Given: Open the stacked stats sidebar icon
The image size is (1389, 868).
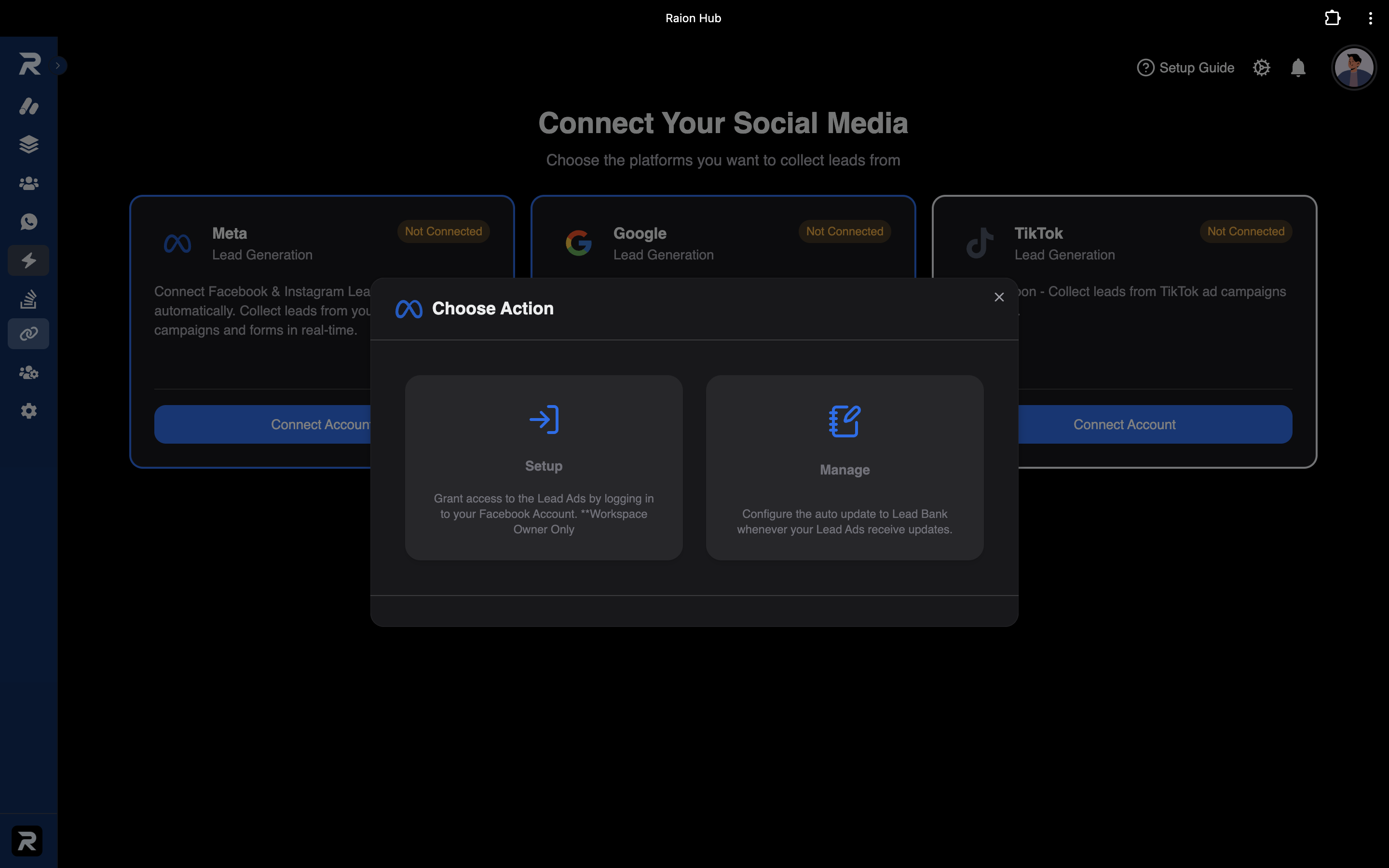Looking at the screenshot, I should pyautogui.click(x=29, y=298).
